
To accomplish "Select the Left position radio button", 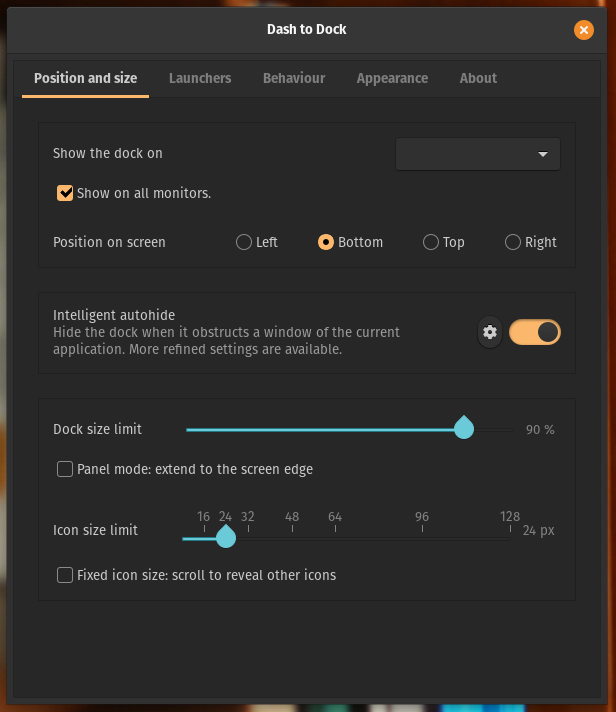I will click(x=244, y=242).
